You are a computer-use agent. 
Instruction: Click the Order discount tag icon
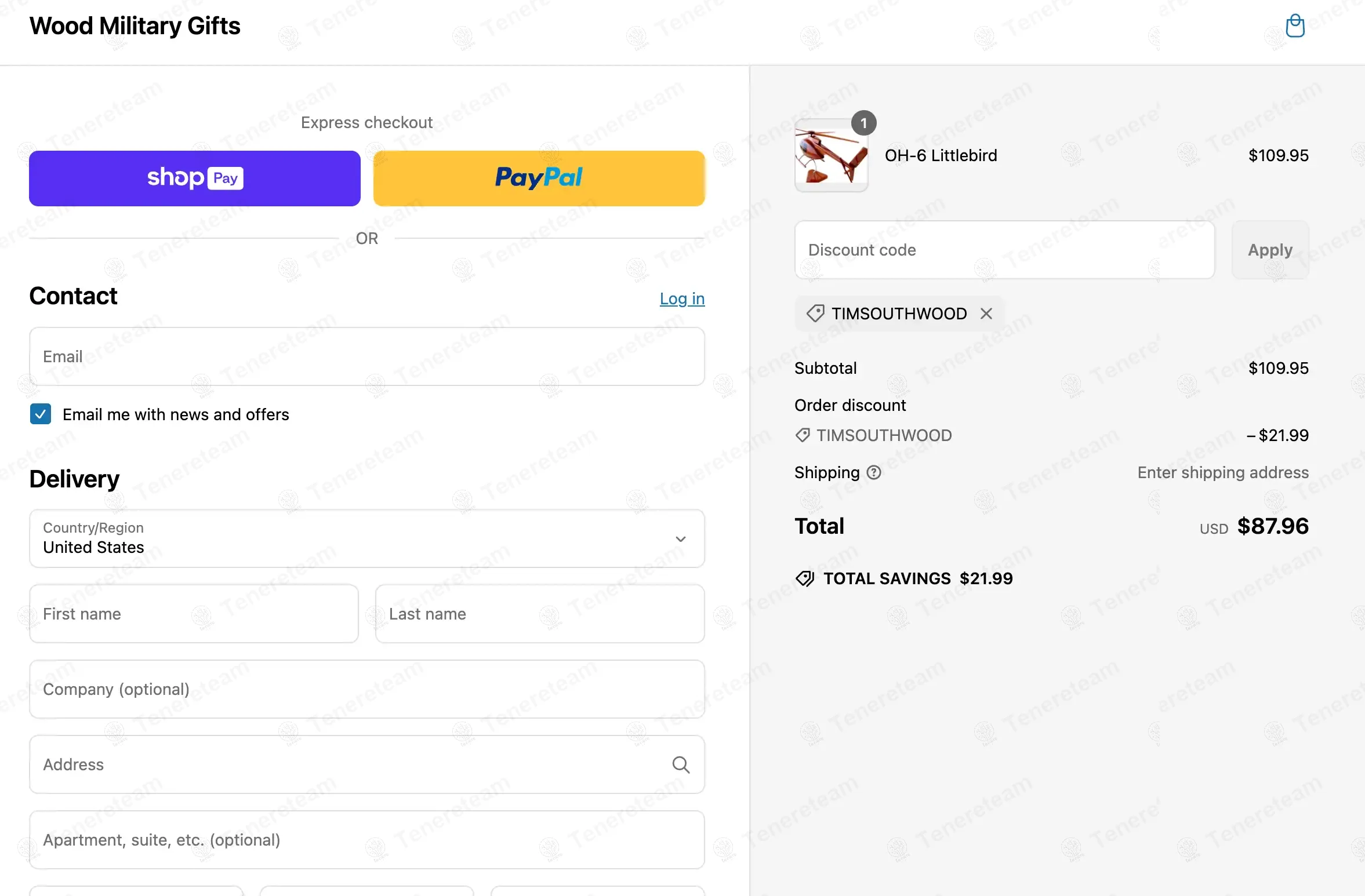click(803, 435)
